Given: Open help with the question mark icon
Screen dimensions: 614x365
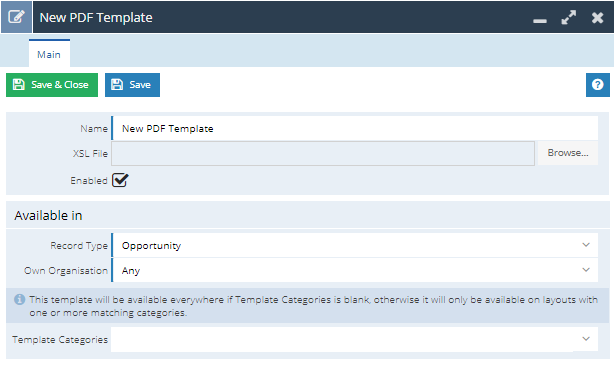Looking at the screenshot, I should [598, 85].
